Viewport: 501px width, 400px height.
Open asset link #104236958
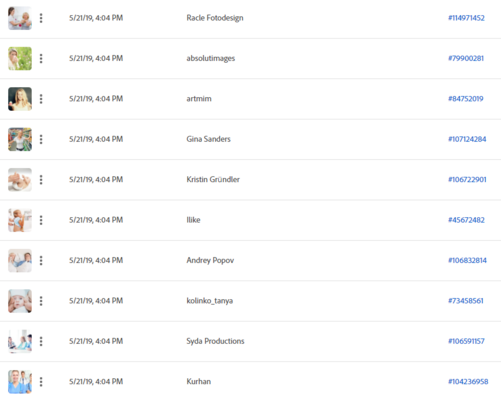pyautogui.click(x=468, y=382)
